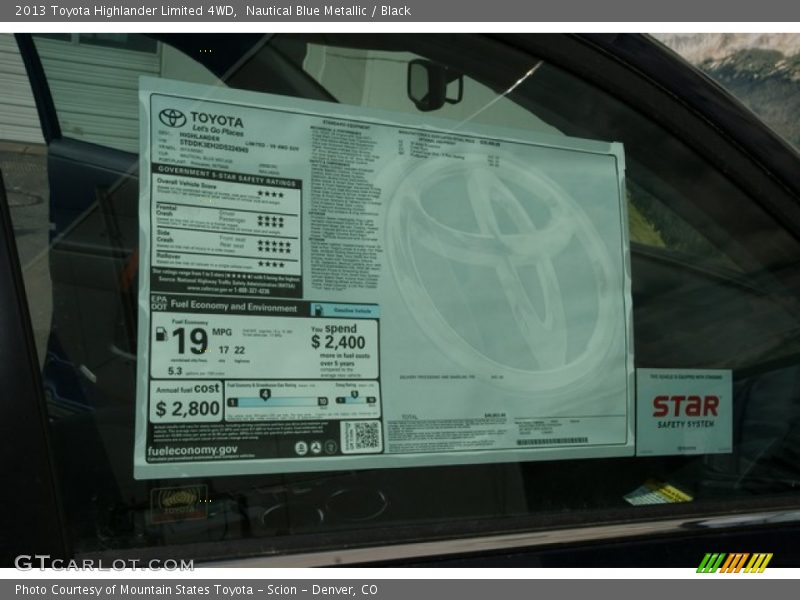Click the barcode at the sticker's bottom right
Image resolution: width=800 pixels, height=600 pixels.
pos(551,441)
